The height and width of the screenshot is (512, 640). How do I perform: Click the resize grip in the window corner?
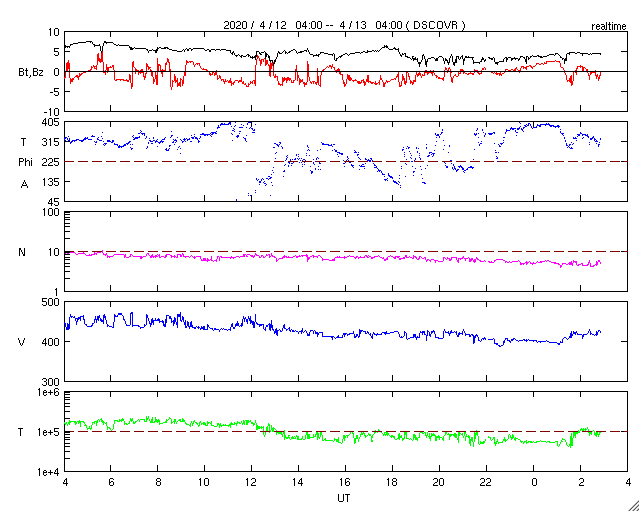pos(633,505)
